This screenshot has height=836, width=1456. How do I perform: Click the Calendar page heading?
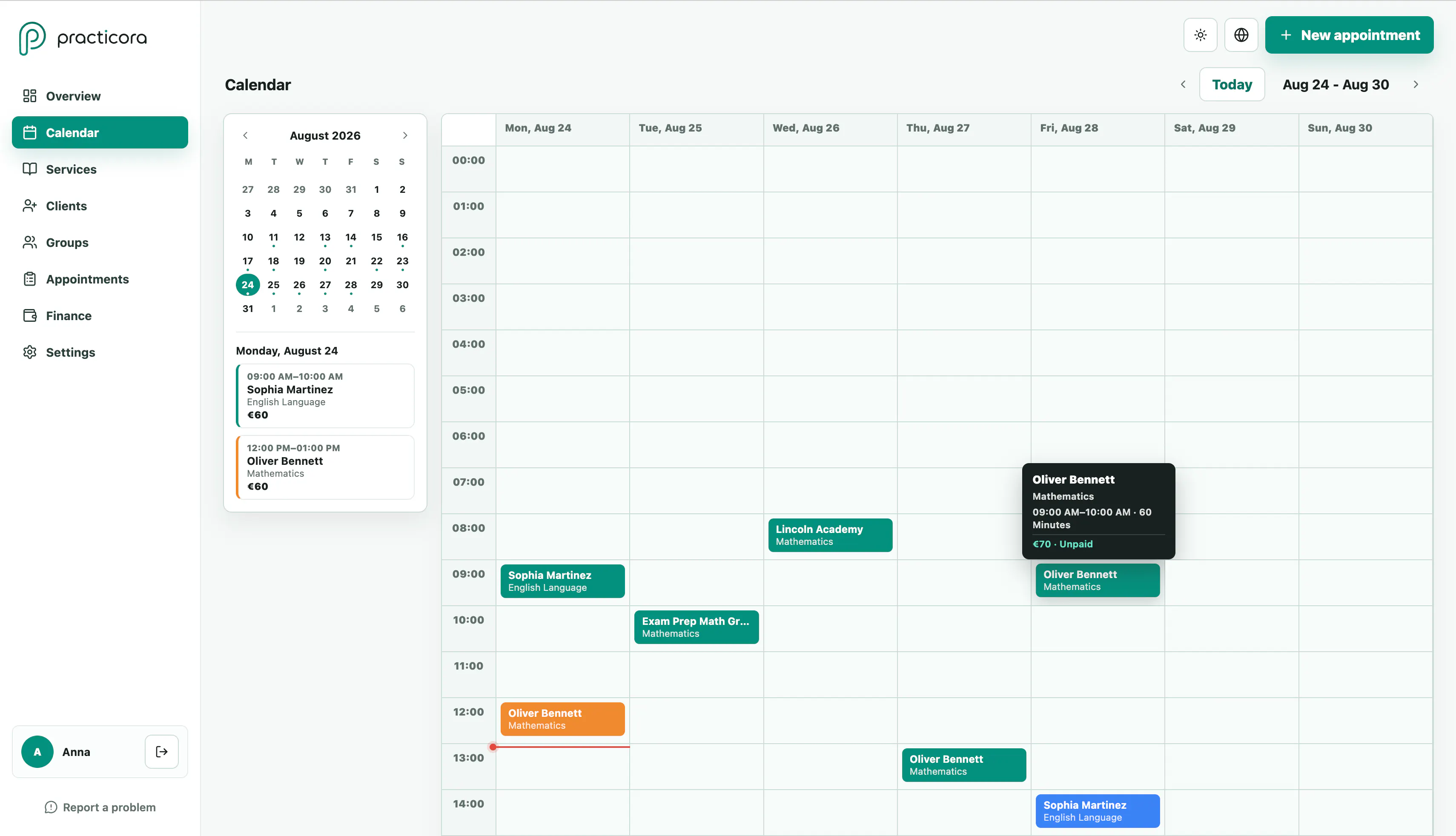[257, 85]
